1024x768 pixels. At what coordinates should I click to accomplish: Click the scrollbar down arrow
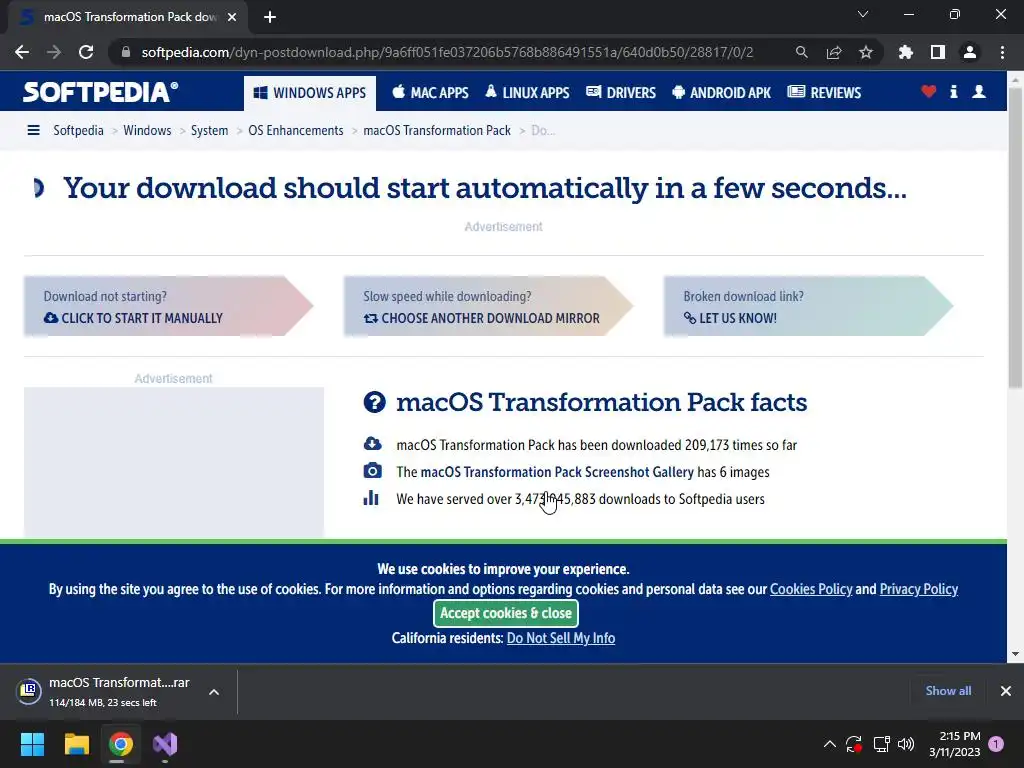click(x=1015, y=654)
